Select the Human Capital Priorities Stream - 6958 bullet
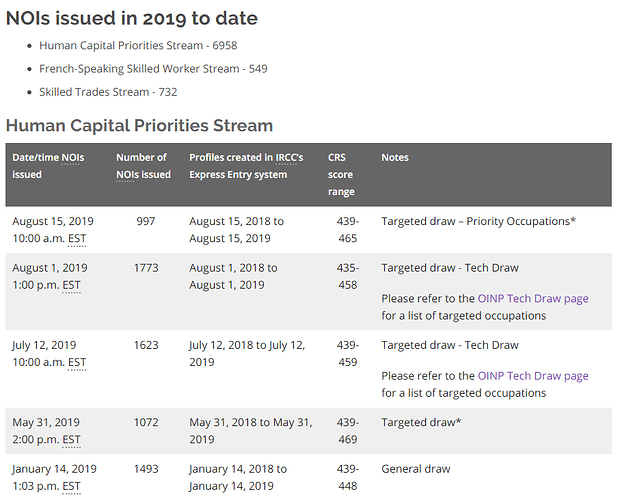622x500 pixels. click(138, 46)
